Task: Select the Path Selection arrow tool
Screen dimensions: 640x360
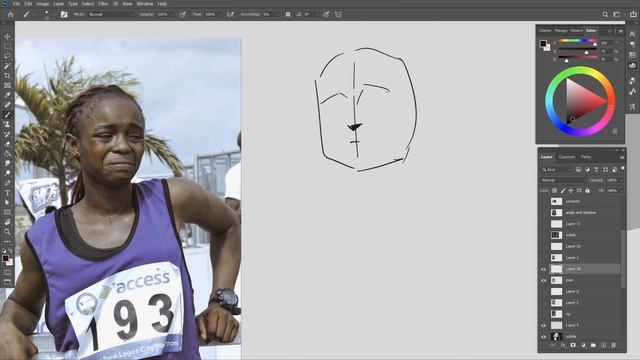Action: (x=7, y=202)
